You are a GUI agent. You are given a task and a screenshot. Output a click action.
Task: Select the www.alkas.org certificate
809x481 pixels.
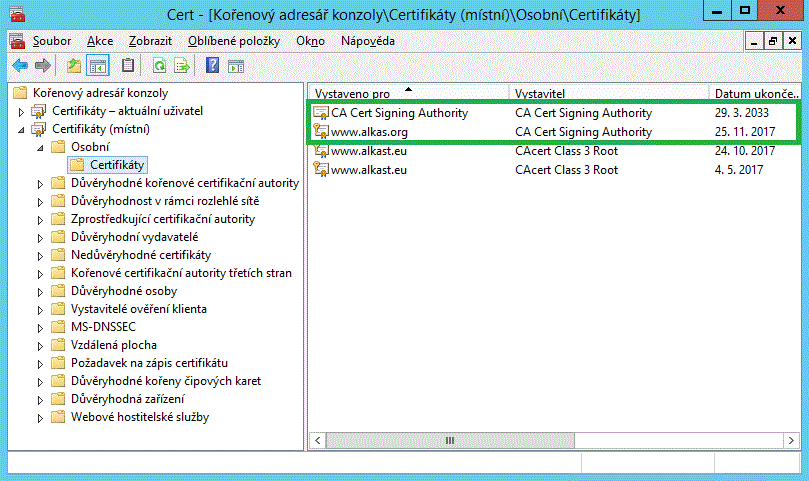click(x=369, y=132)
